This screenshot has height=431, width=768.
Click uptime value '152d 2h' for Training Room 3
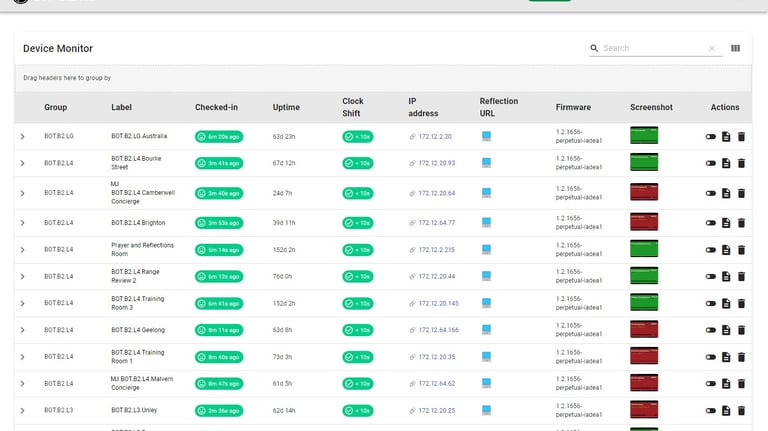[x=284, y=304]
